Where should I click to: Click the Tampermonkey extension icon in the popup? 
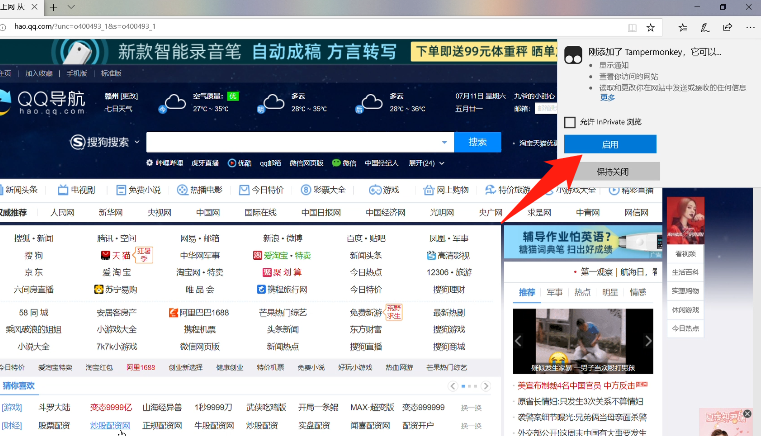(x=573, y=56)
